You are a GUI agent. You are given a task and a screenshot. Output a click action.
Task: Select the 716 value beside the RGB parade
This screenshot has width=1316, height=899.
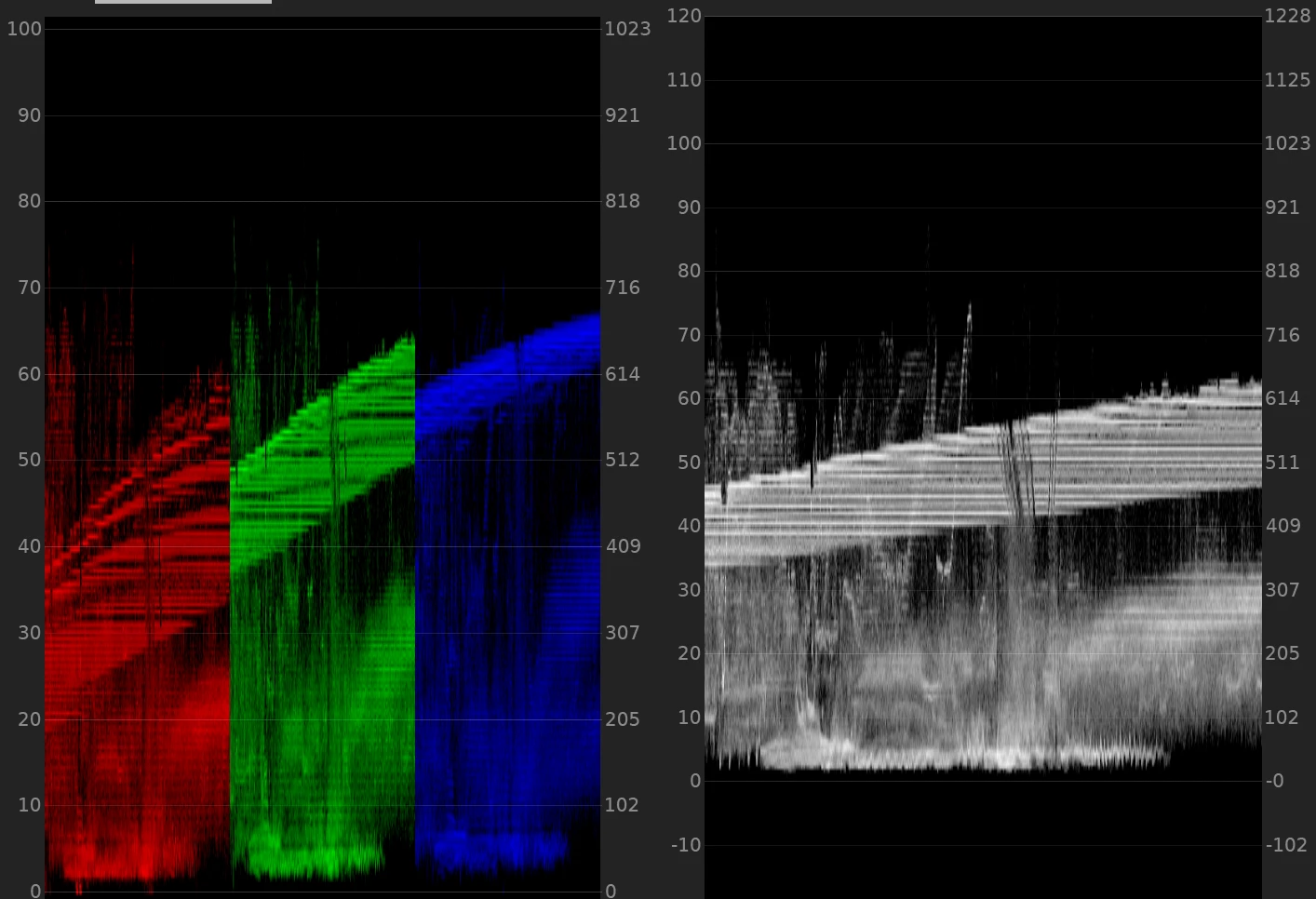(623, 288)
